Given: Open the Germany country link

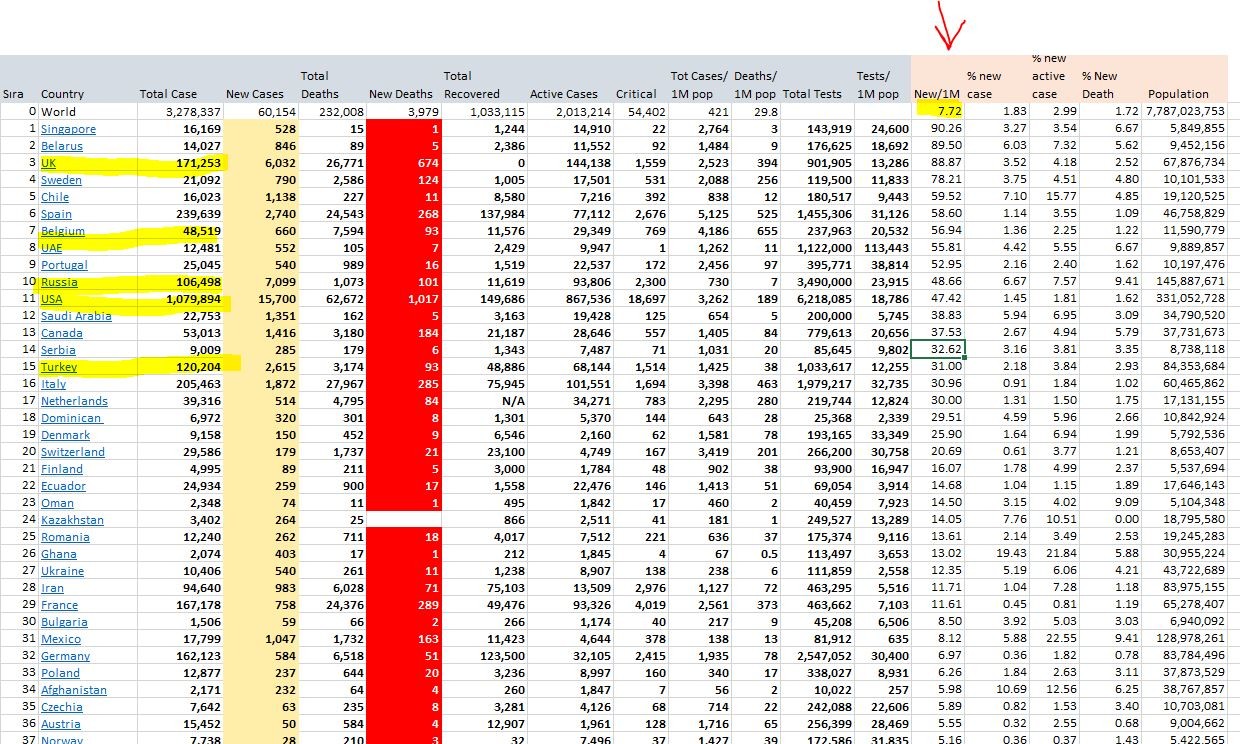Looking at the screenshot, I should (65, 656).
